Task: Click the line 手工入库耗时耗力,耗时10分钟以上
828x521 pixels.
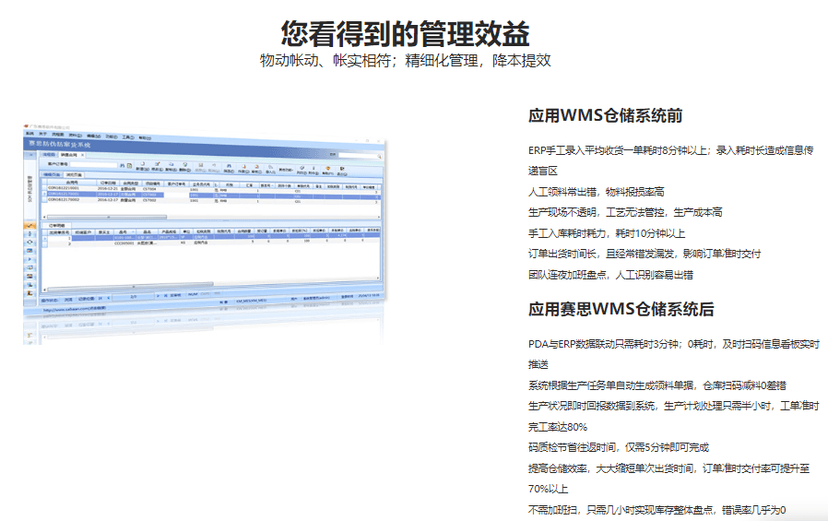Action: pyautogui.click(x=606, y=233)
